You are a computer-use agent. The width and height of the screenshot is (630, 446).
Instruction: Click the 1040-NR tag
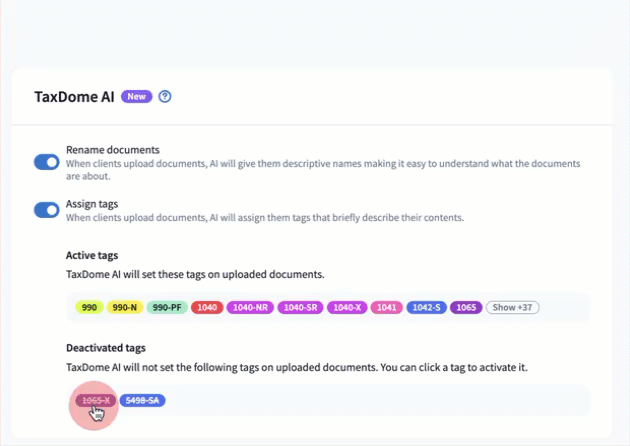249,307
